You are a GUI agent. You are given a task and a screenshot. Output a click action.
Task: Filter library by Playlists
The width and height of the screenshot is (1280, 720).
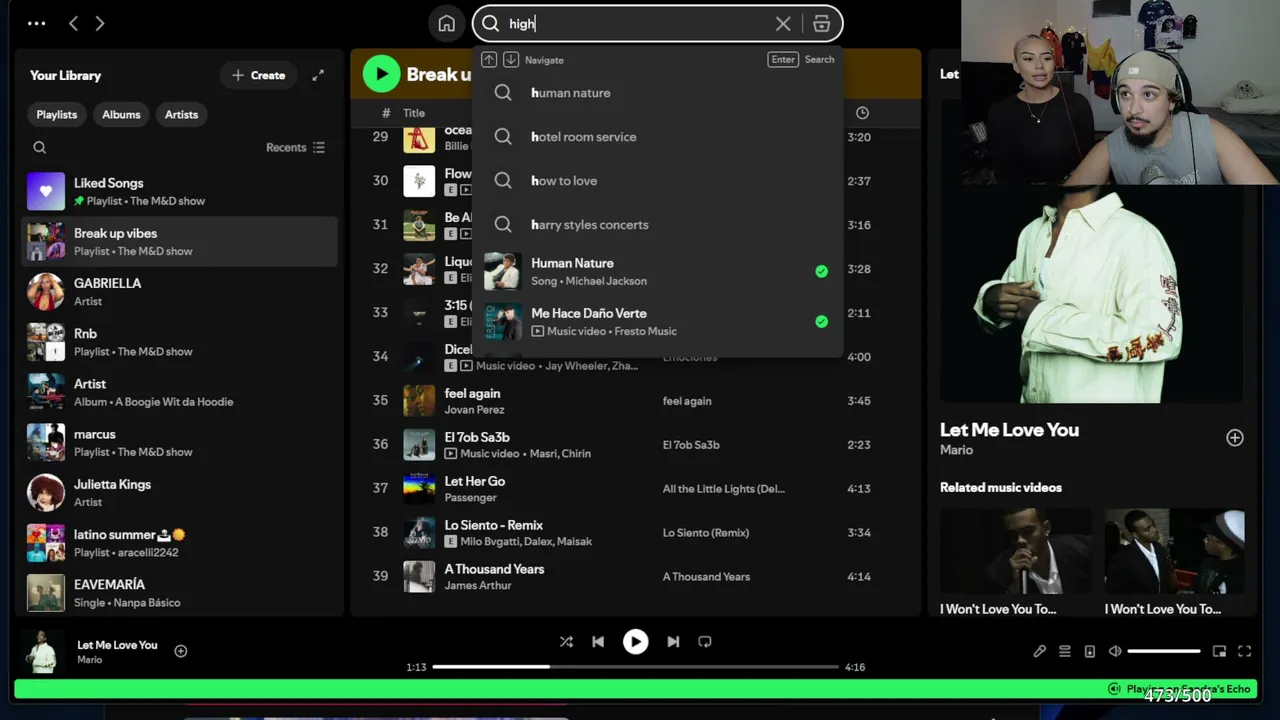coord(57,115)
